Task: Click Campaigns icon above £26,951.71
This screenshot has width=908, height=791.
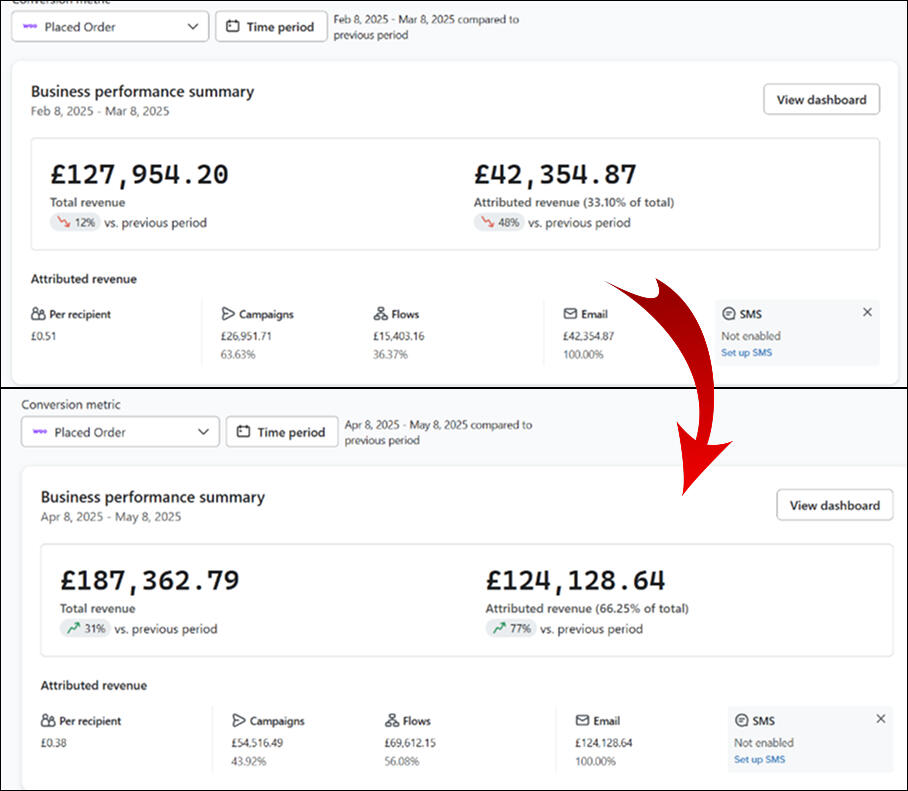Action: click(x=228, y=314)
